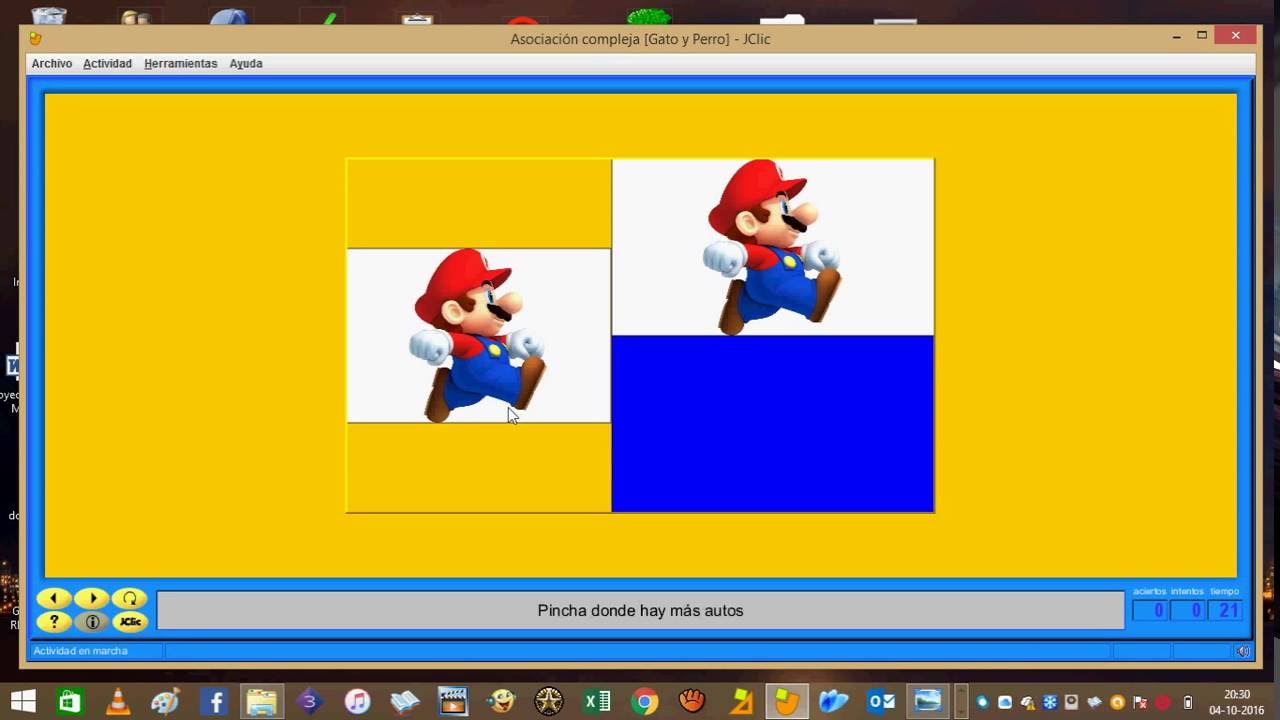The height and width of the screenshot is (720, 1280).
Task: Click the aciertos counter box
Action: [x=1150, y=610]
